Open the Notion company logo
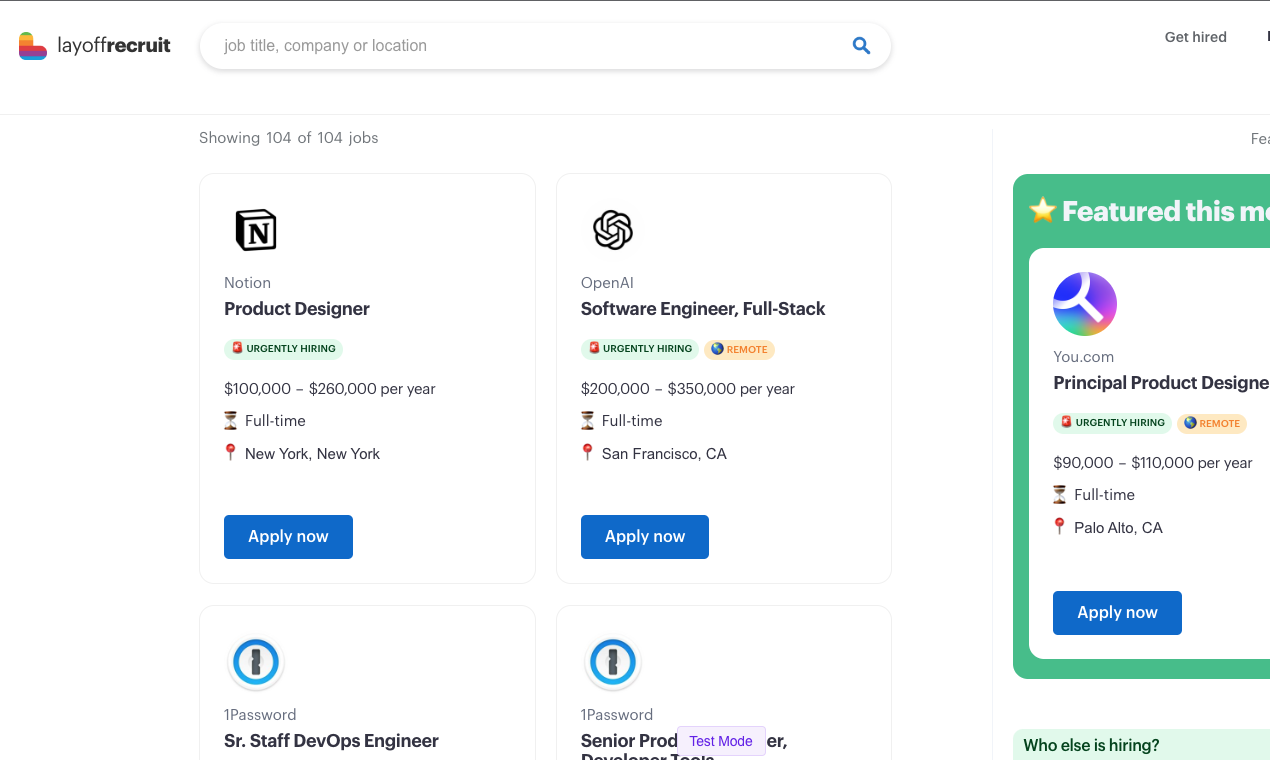The width and height of the screenshot is (1270, 760). coord(256,230)
